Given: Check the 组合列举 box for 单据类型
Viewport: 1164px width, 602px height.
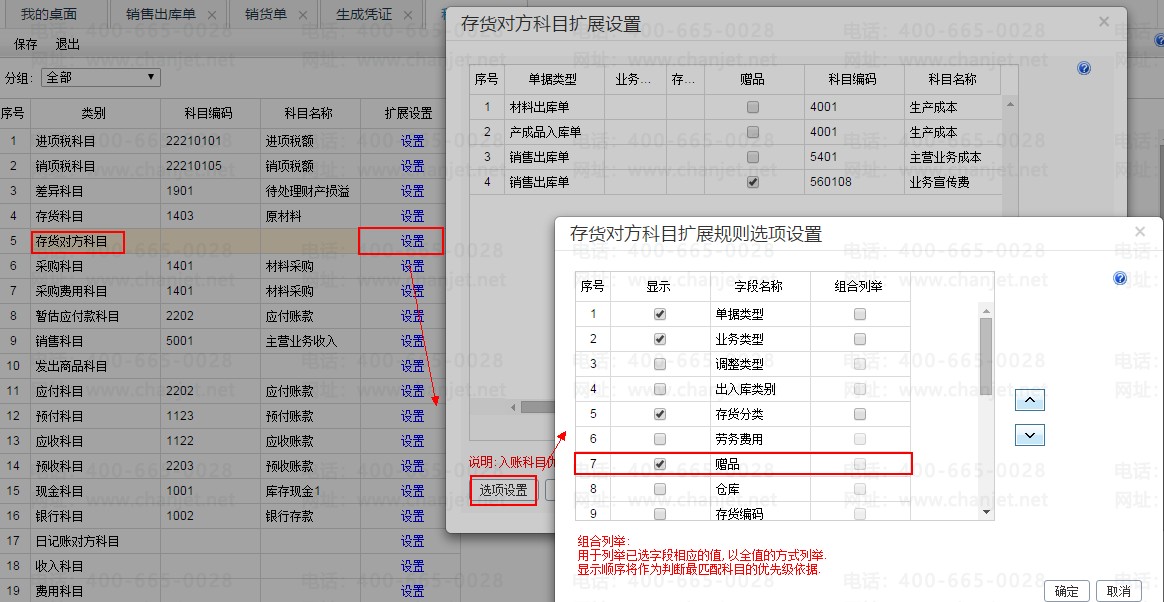Looking at the screenshot, I should point(860,314).
